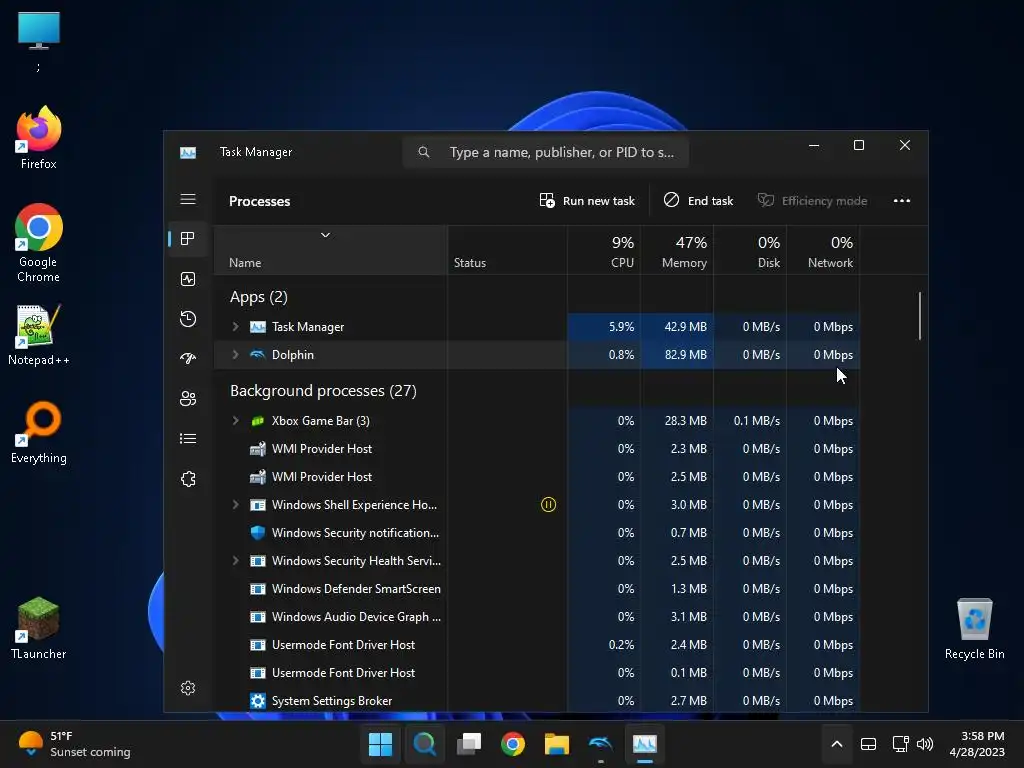This screenshot has width=1024, height=768.
Task: Click the process list vertical scrollbar thumb
Action: point(920,315)
